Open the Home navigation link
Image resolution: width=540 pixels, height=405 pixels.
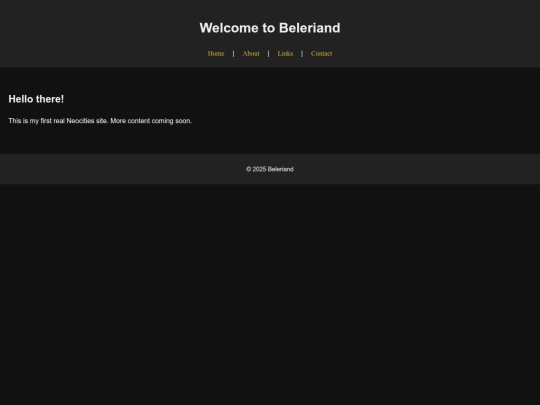tap(216, 53)
